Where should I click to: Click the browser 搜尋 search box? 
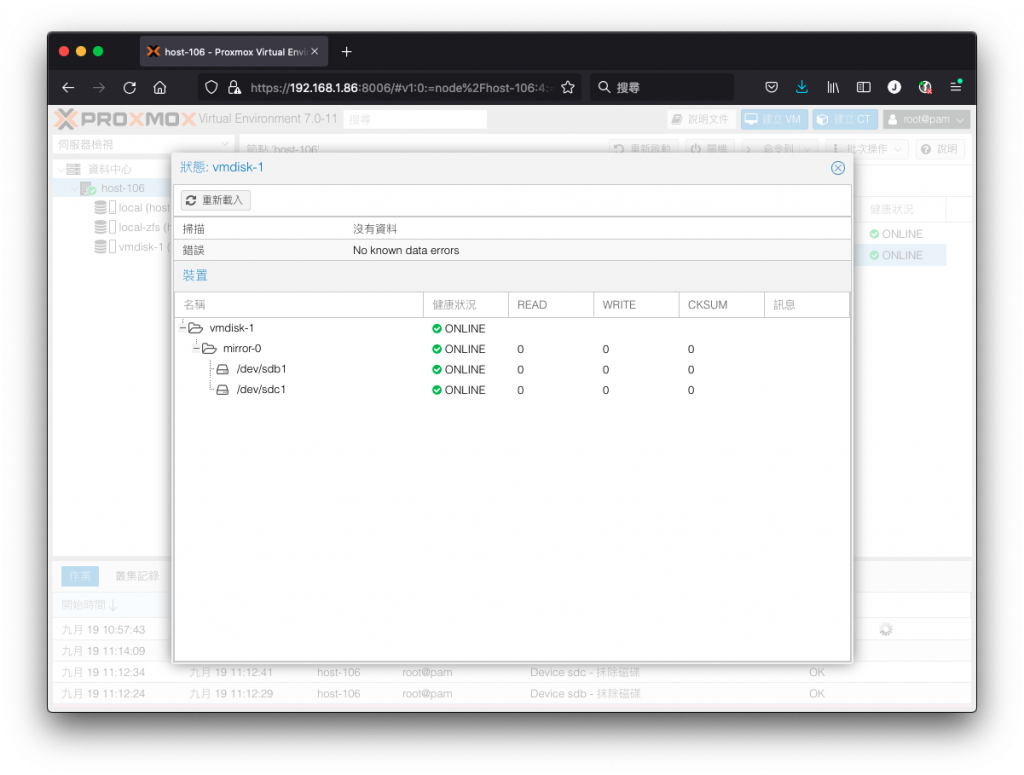pos(662,87)
